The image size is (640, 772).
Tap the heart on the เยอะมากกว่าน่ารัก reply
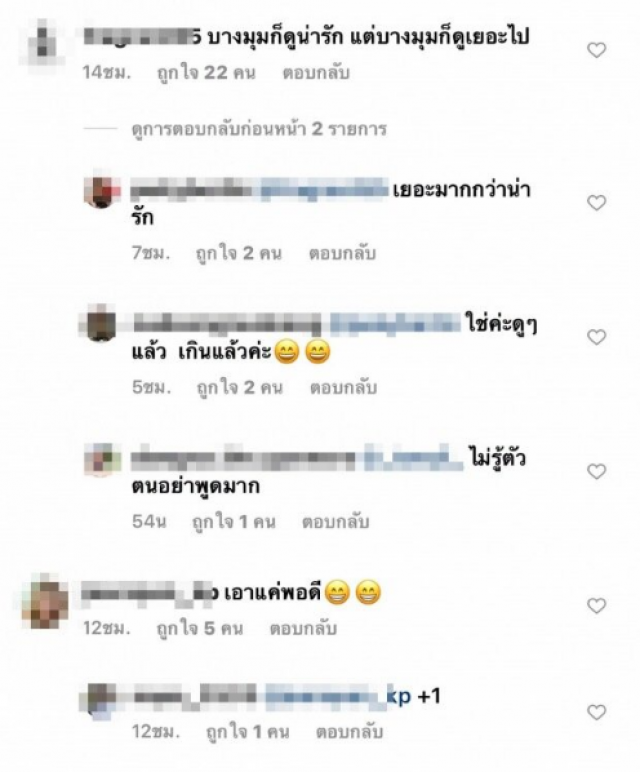click(x=597, y=202)
